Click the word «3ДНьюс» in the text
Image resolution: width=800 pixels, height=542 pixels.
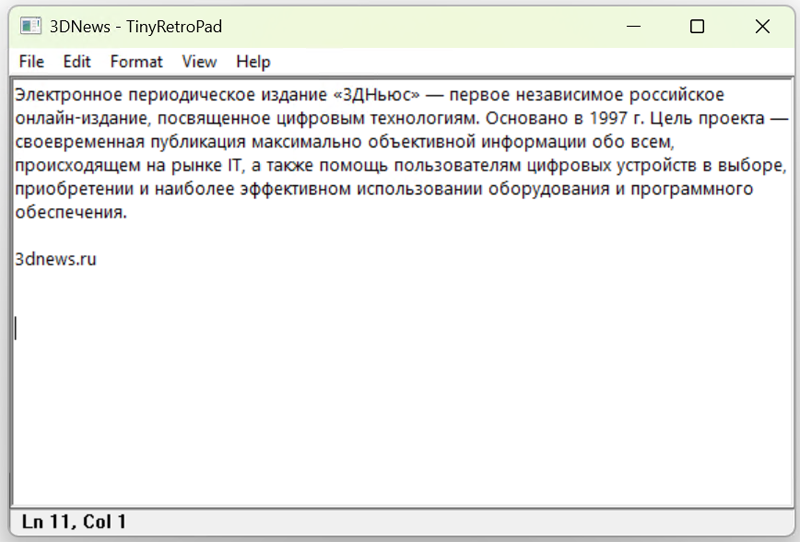377,95
